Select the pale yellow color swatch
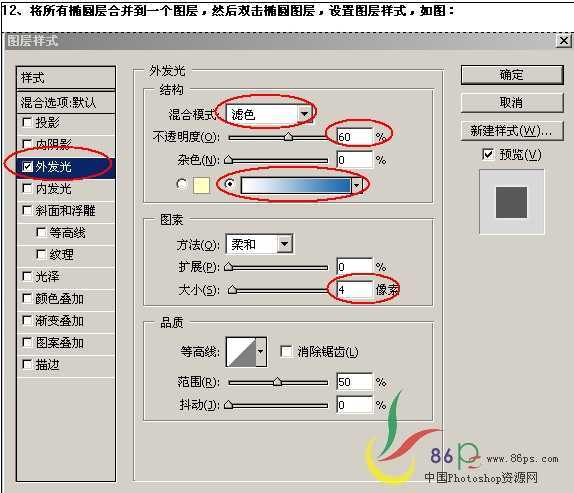The height and width of the screenshot is (493, 574). [201, 185]
